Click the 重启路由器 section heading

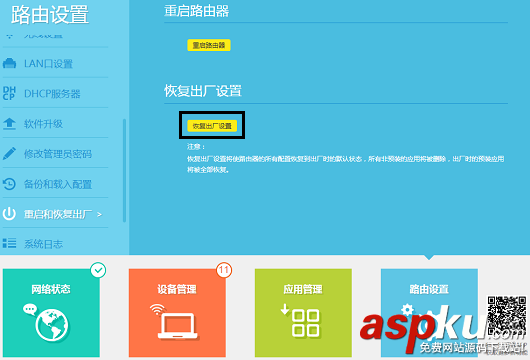(x=196, y=11)
